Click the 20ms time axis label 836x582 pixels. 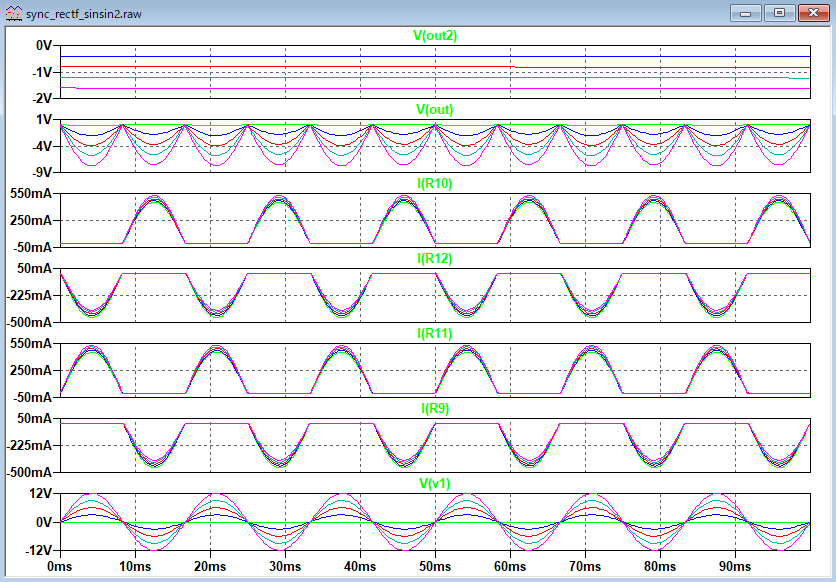pos(210,565)
